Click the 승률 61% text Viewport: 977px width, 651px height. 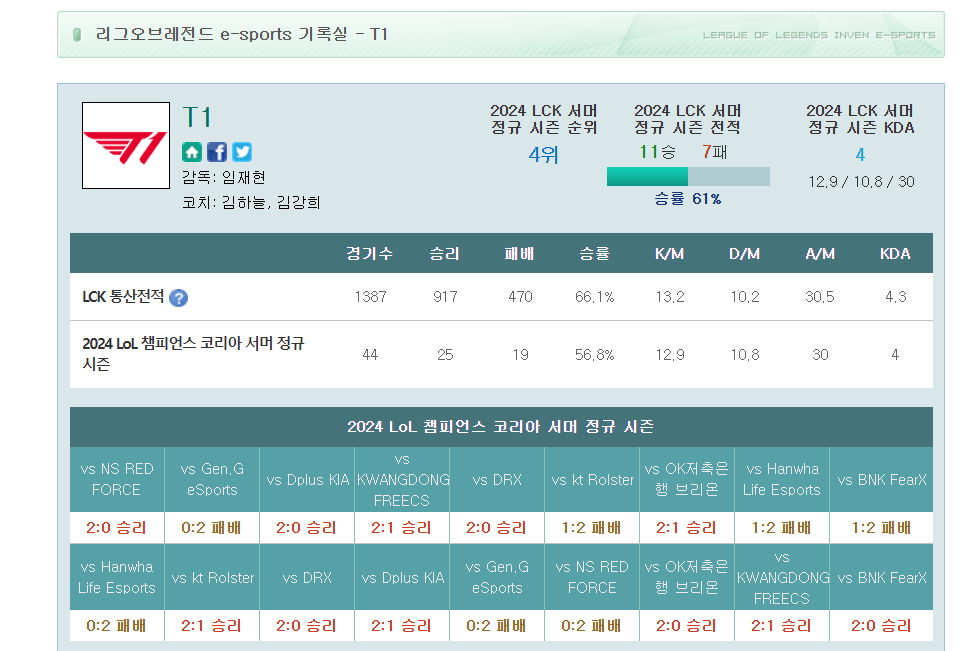tap(688, 199)
